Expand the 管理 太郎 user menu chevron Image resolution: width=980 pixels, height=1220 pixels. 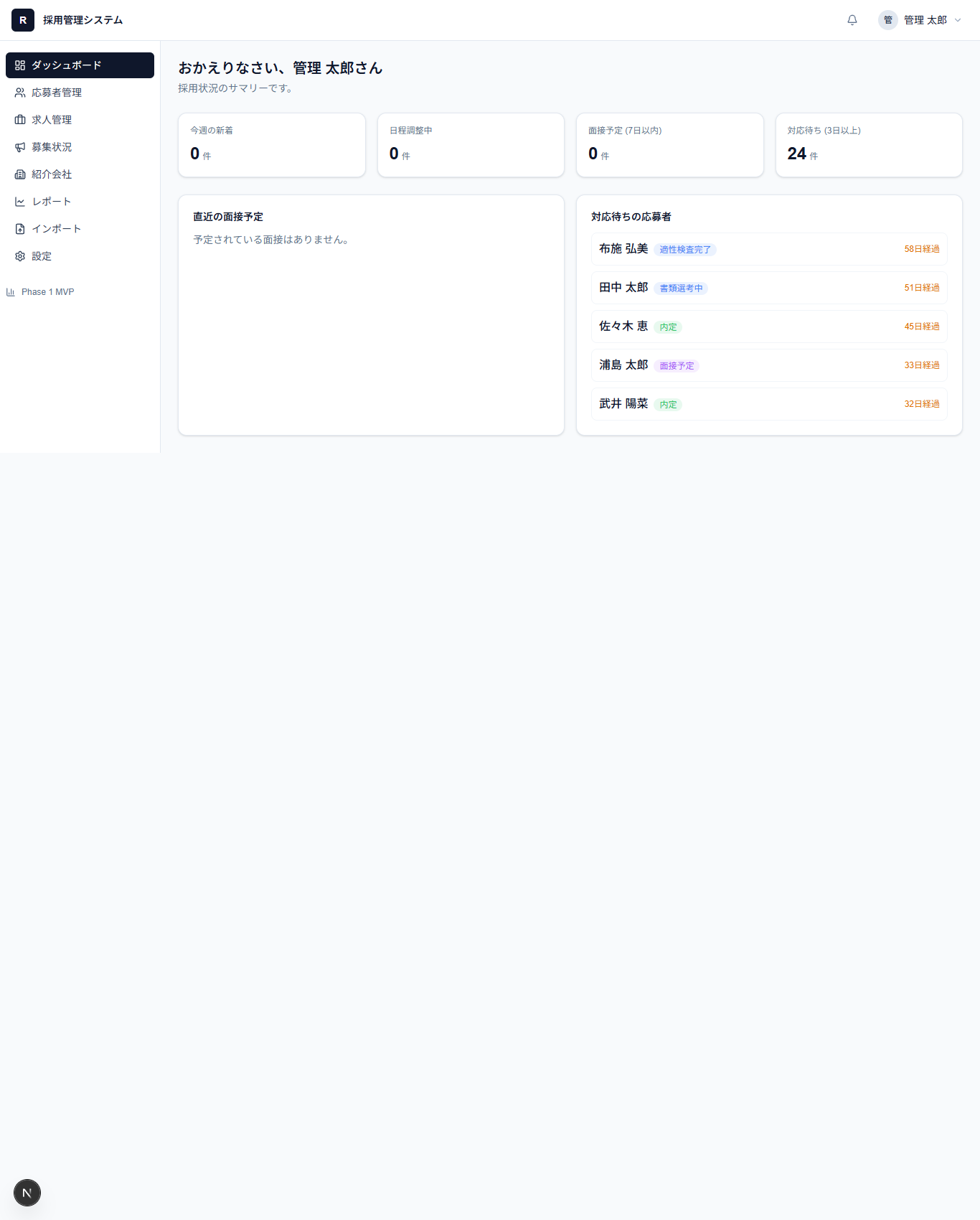[958, 20]
